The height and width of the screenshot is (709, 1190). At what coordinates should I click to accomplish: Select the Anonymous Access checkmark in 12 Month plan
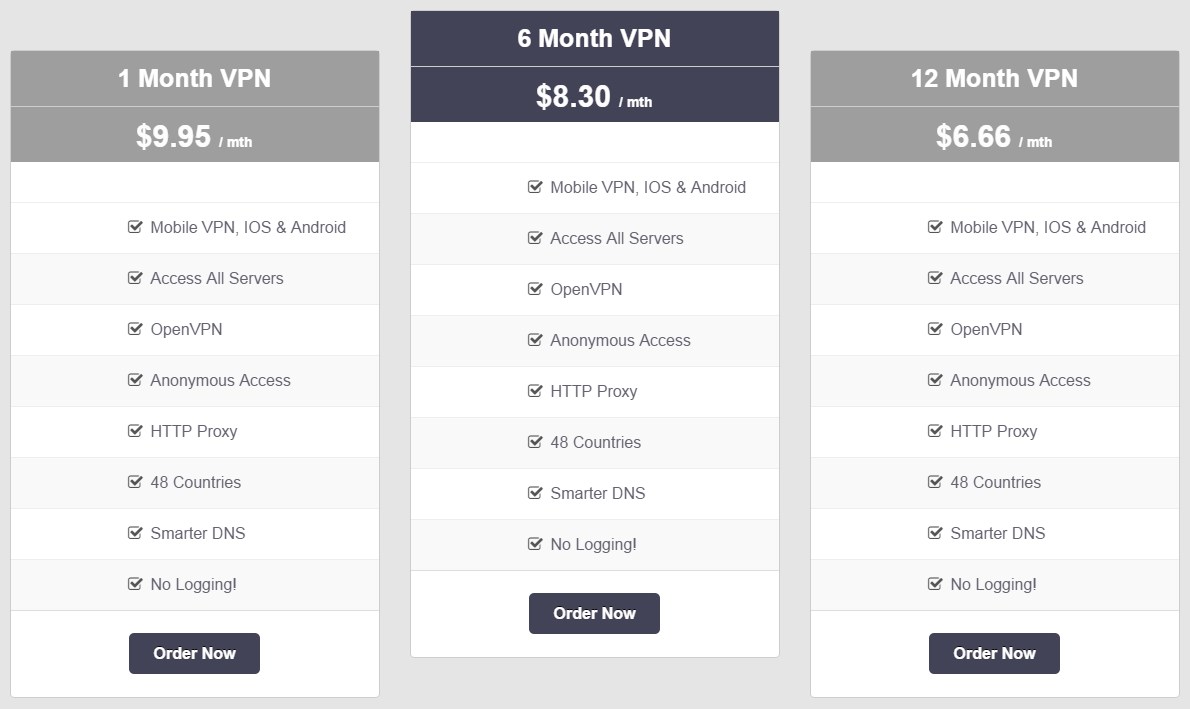[935, 380]
